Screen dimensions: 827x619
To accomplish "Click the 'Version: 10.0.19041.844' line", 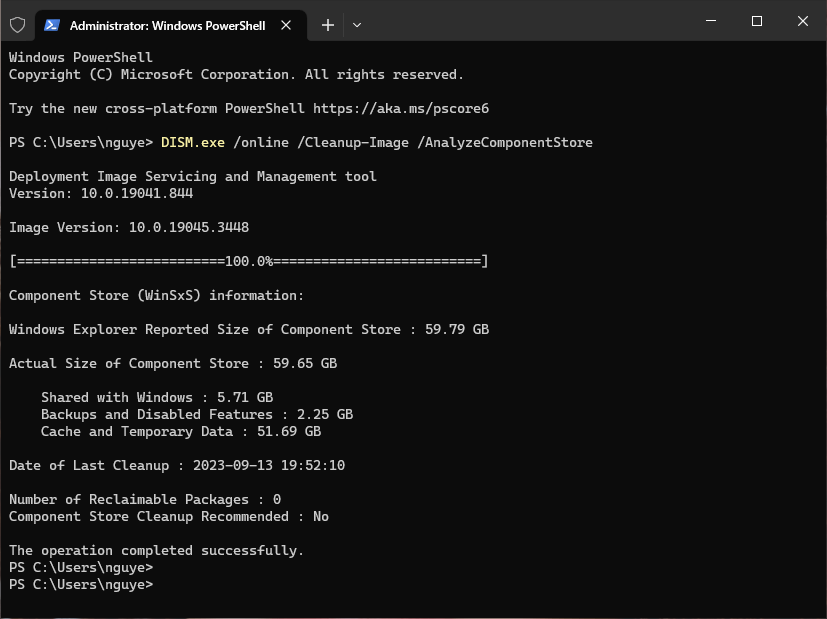I will [x=101, y=194].
